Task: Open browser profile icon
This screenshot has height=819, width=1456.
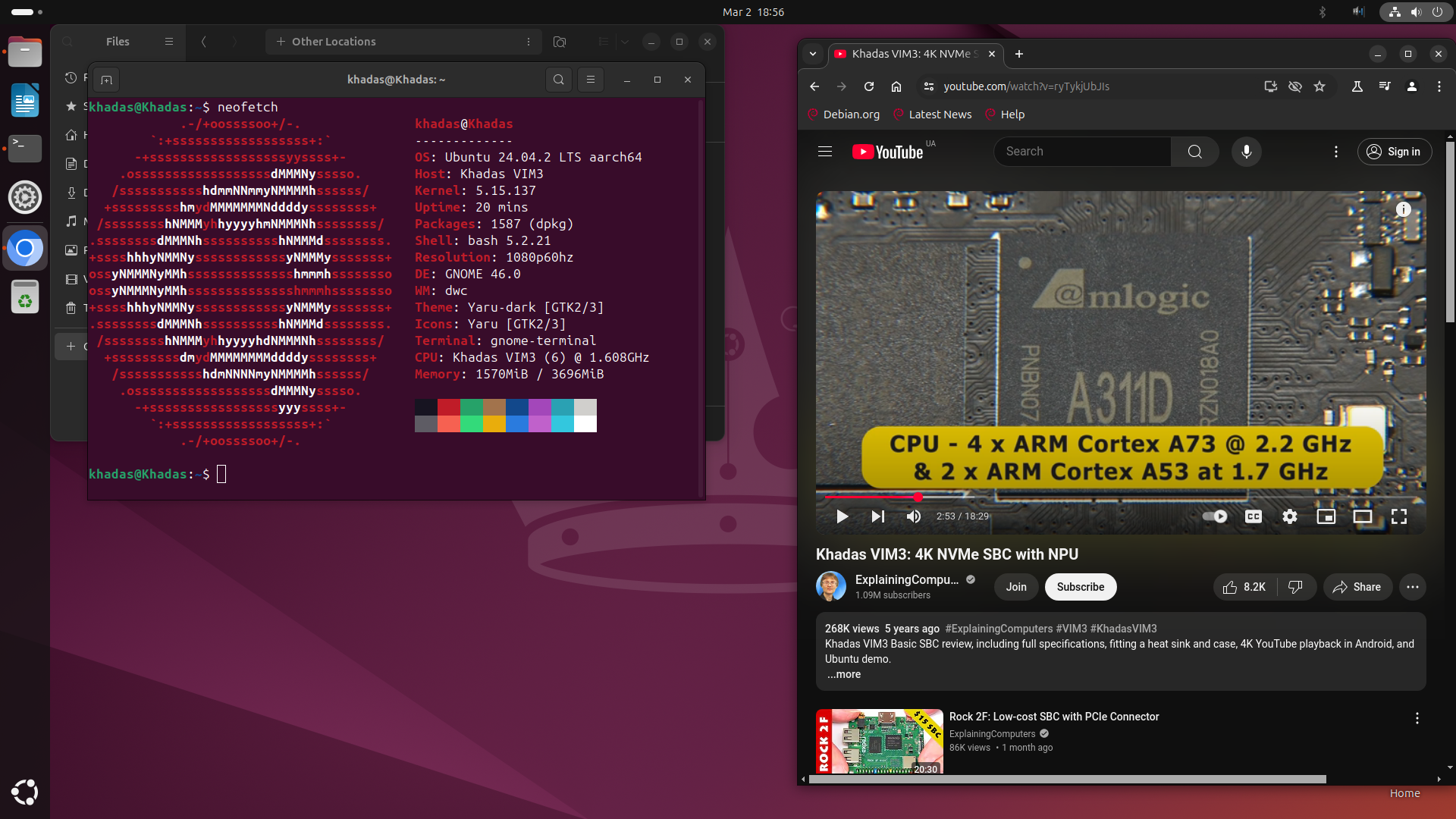Action: click(x=1412, y=86)
